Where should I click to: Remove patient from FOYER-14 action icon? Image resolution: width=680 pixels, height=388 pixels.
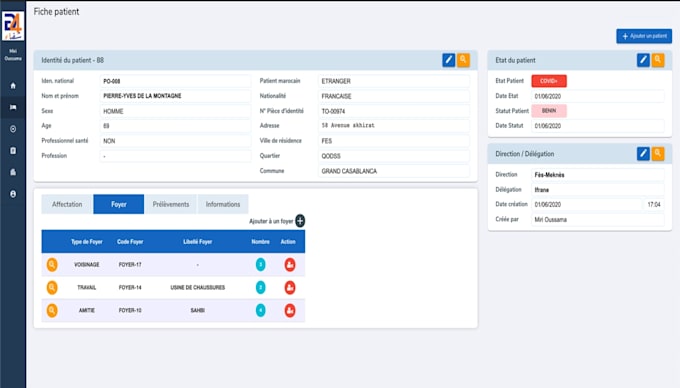290,287
